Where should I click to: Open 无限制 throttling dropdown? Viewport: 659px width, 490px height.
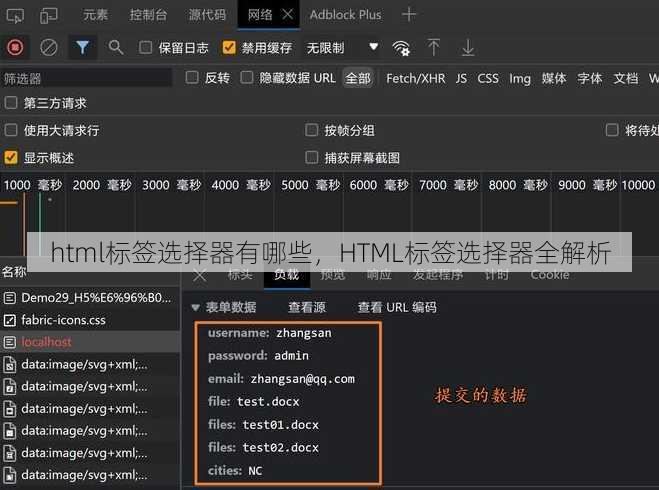pos(342,47)
